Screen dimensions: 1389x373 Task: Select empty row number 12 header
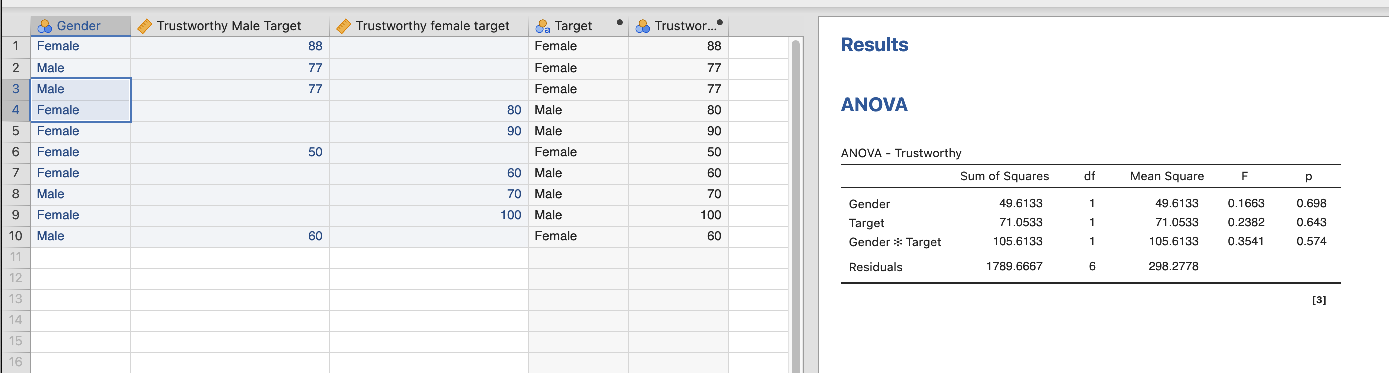pos(15,278)
